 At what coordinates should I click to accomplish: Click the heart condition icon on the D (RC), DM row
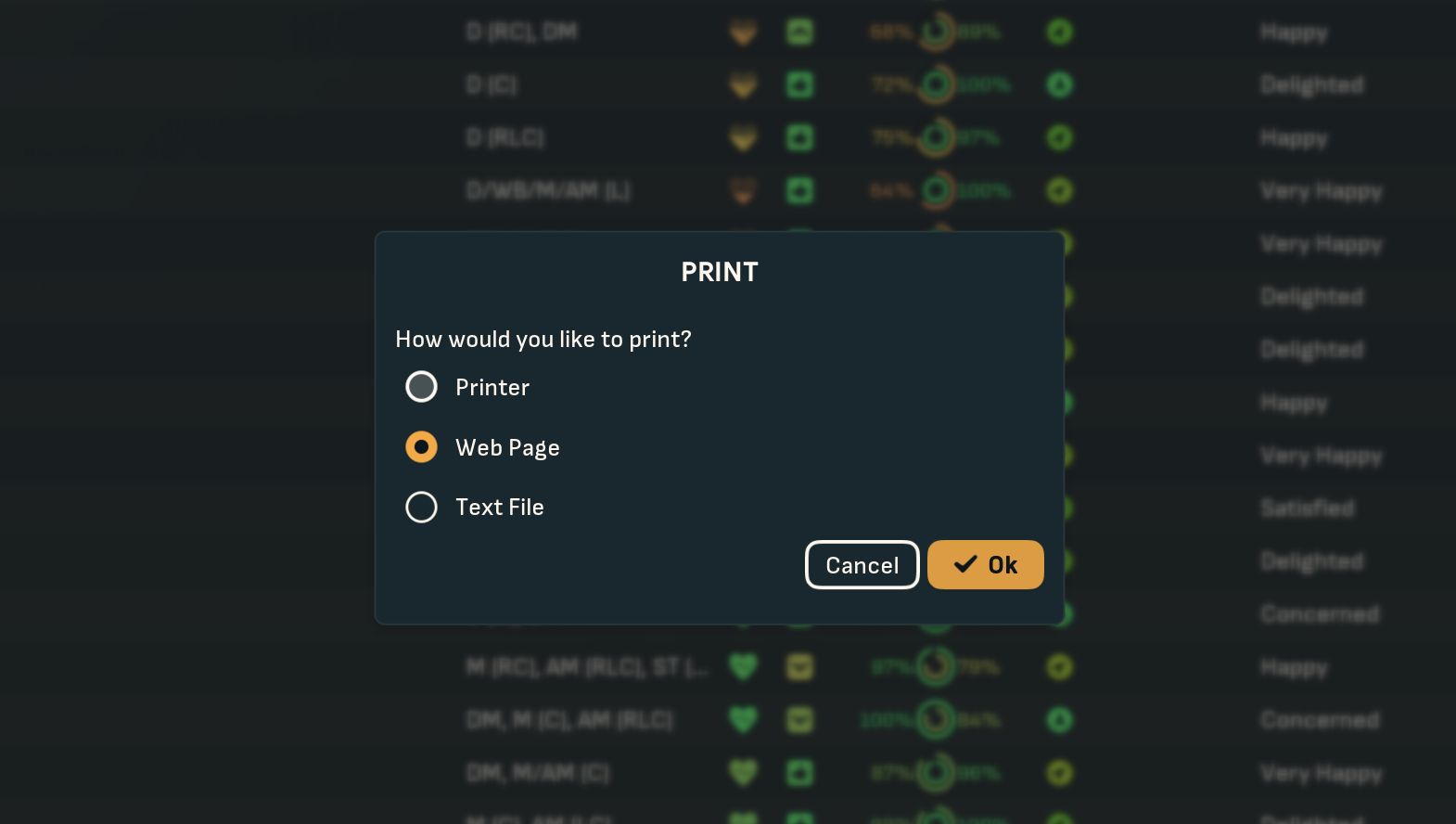pyautogui.click(x=743, y=31)
